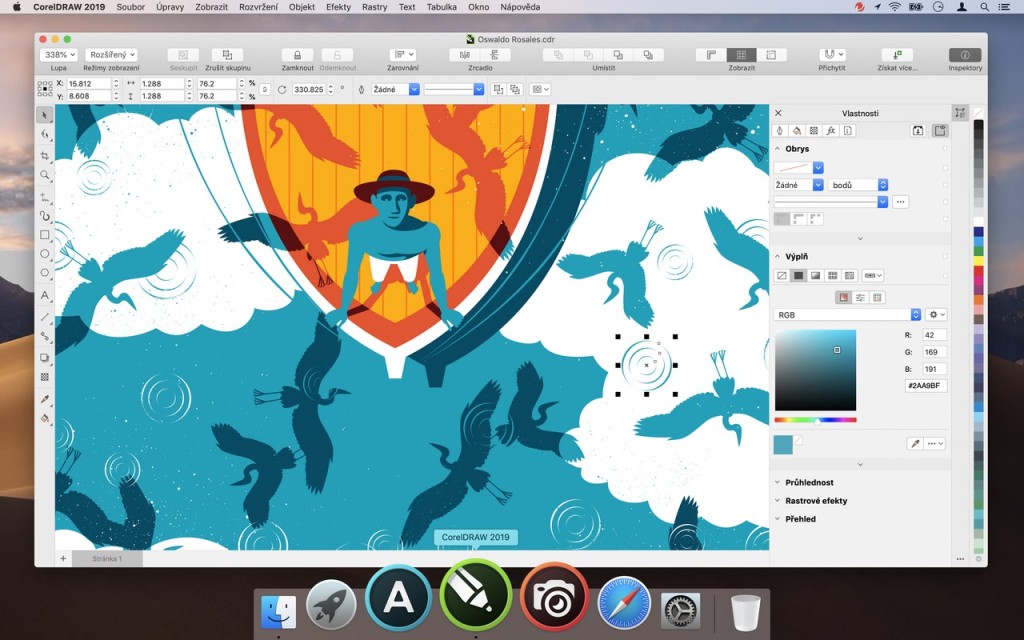The height and width of the screenshot is (640, 1024).
Task: Expand the Průhlednost section
Action: click(x=778, y=483)
